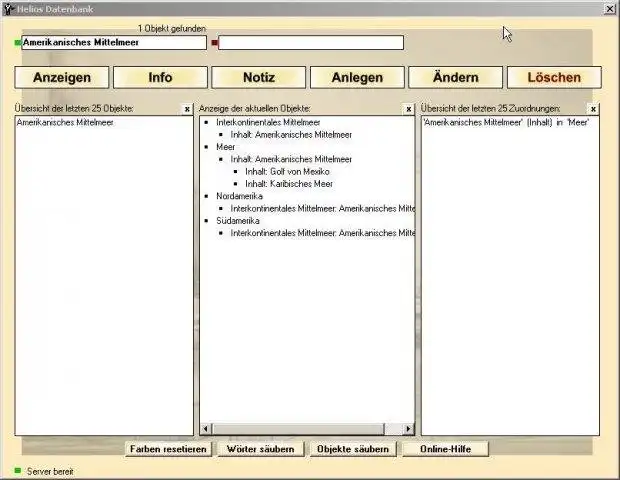Screen dimensions: 620x480
Task: Click the 1 Objekt gefunden label
Action: (x=172, y=28)
